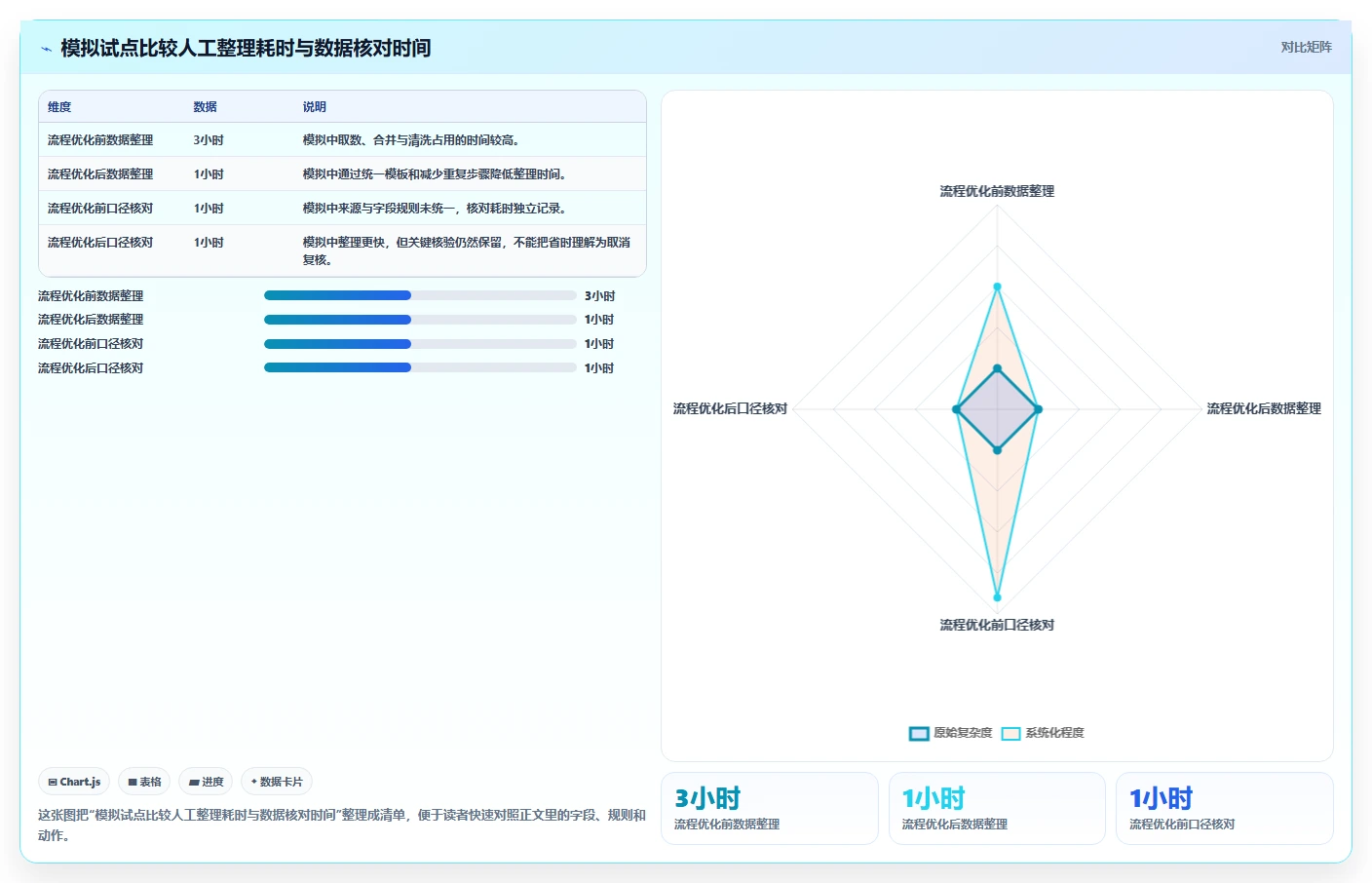
Task: Click radar axis label 流程优化前数据整理 at top
Action: [997, 191]
